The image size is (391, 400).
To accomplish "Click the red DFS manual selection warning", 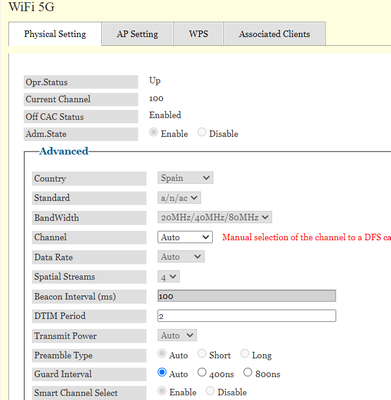I will 306,237.
